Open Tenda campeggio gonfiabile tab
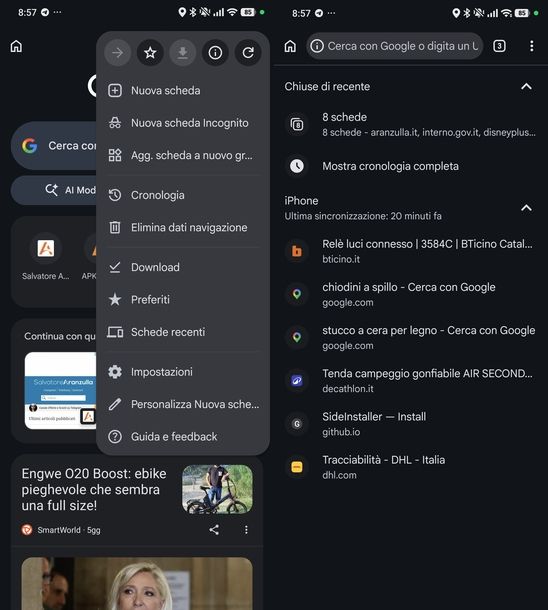This screenshot has height=610, width=548. point(411,380)
